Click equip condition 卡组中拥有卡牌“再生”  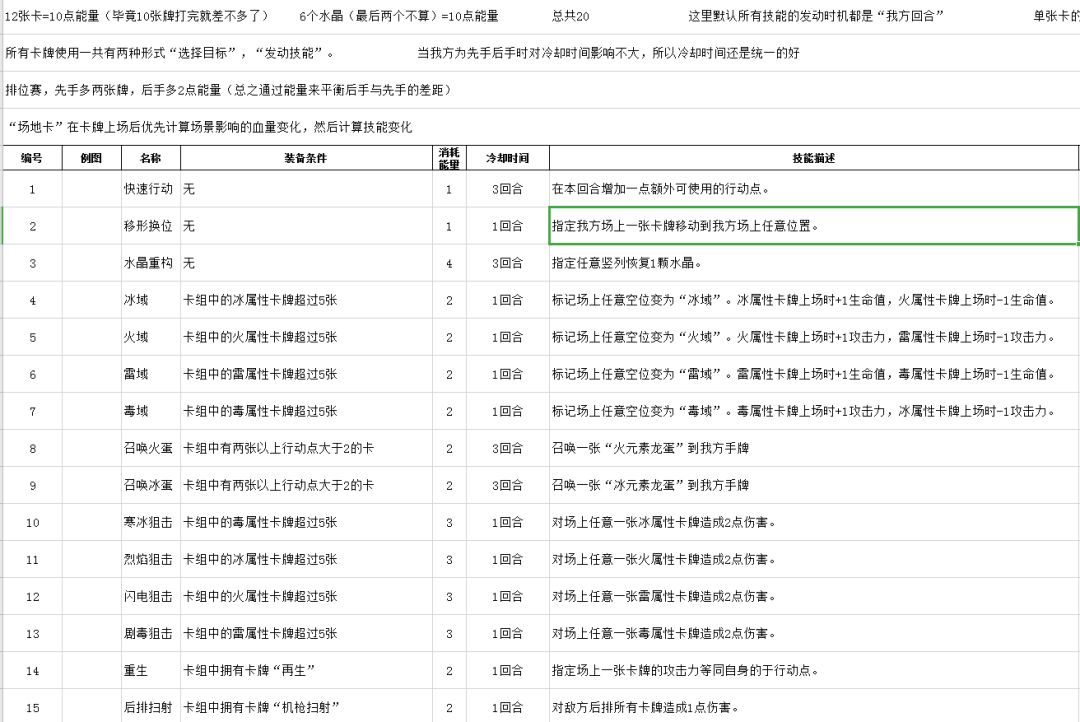point(306,671)
